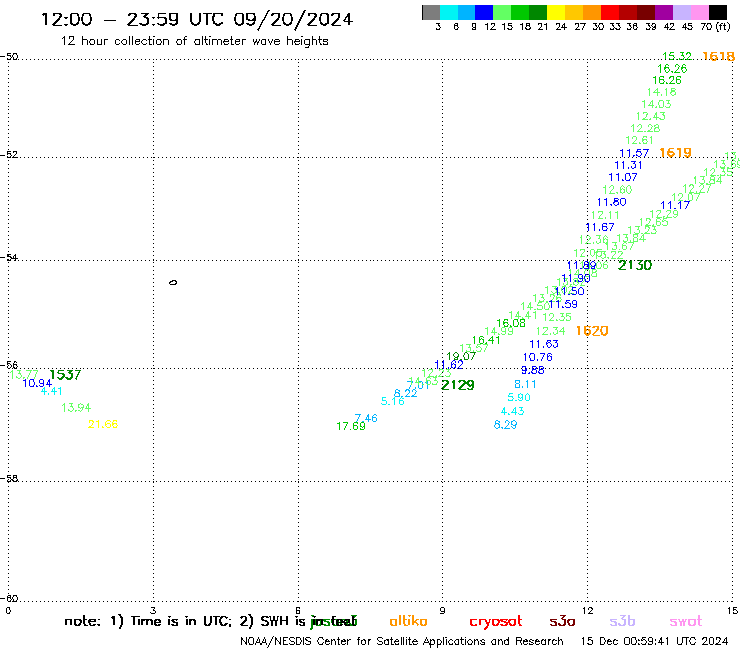
Task: Click the green wave height value 17.69
Action: (x=351, y=427)
